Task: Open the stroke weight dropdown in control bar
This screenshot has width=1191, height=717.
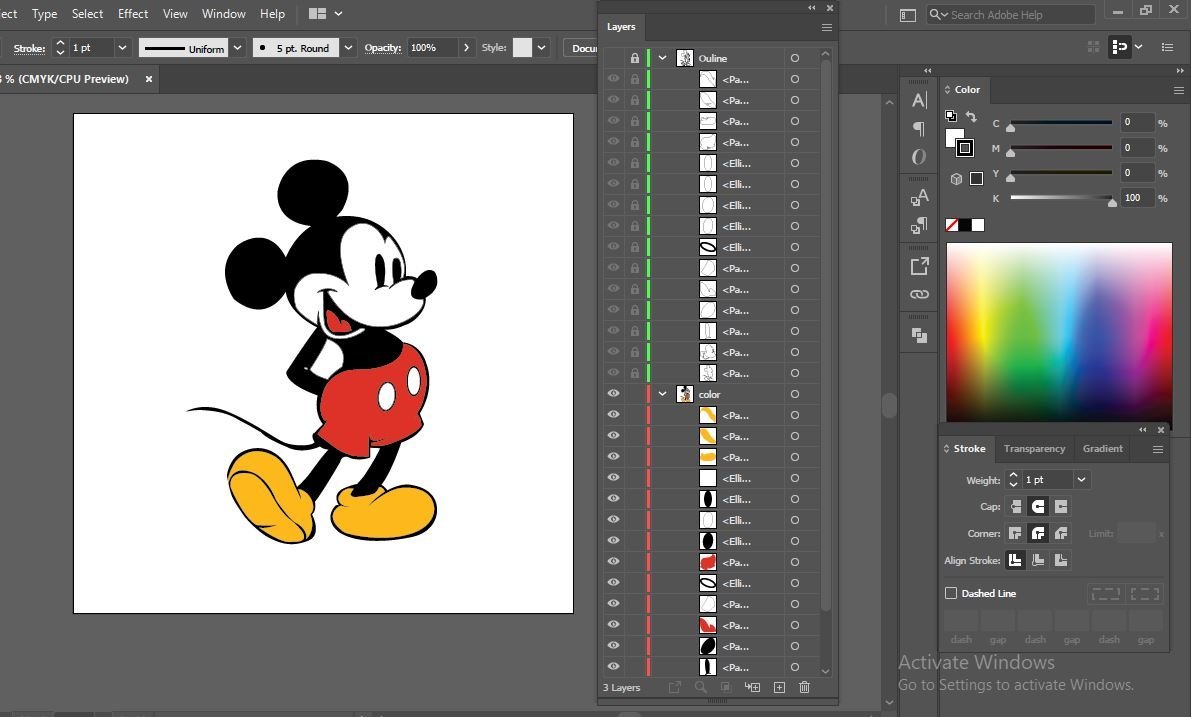Action: (x=122, y=48)
